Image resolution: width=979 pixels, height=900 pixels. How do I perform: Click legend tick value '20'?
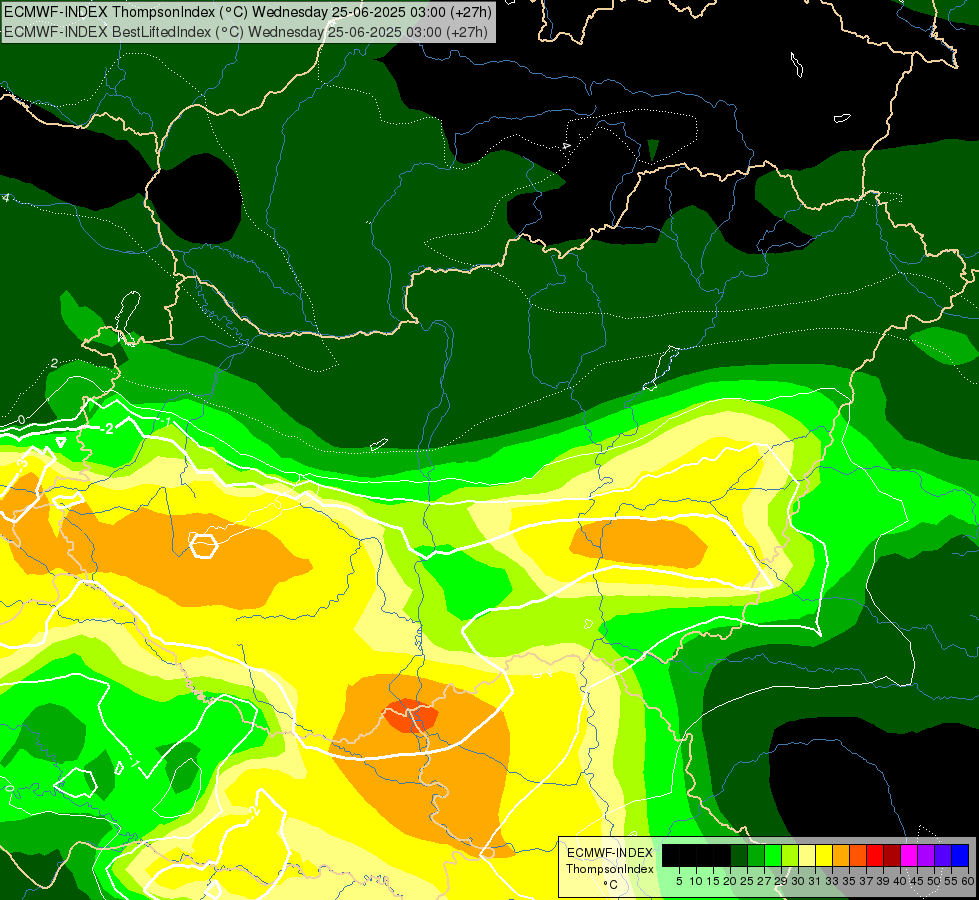[x=730, y=881]
